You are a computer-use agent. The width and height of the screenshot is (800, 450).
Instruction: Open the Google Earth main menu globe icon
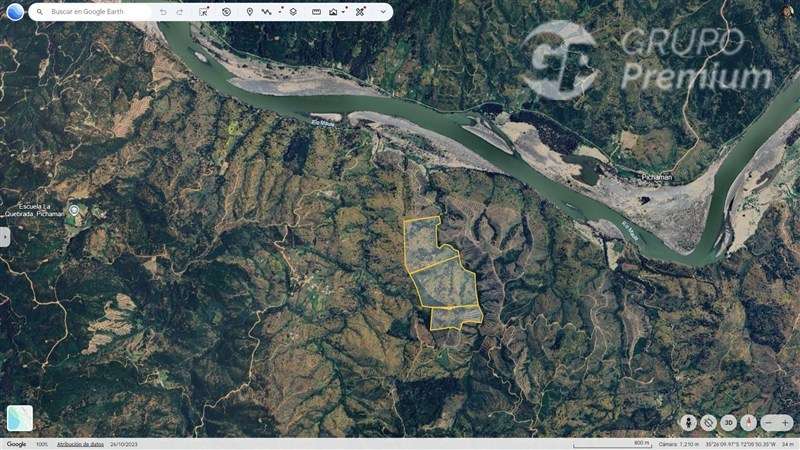pos(15,12)
